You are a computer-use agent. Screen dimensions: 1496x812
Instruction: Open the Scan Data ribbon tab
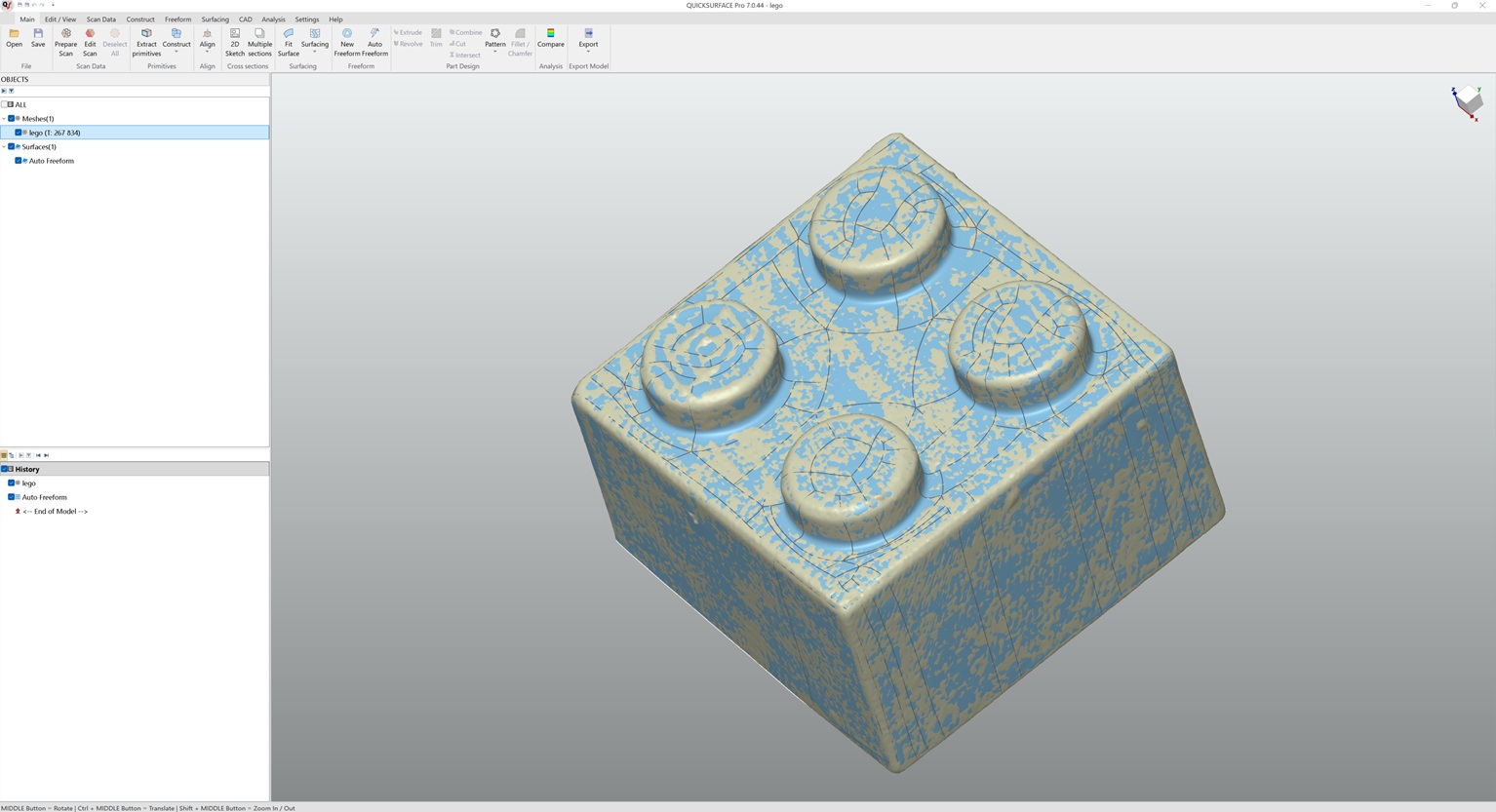(100, 19)
